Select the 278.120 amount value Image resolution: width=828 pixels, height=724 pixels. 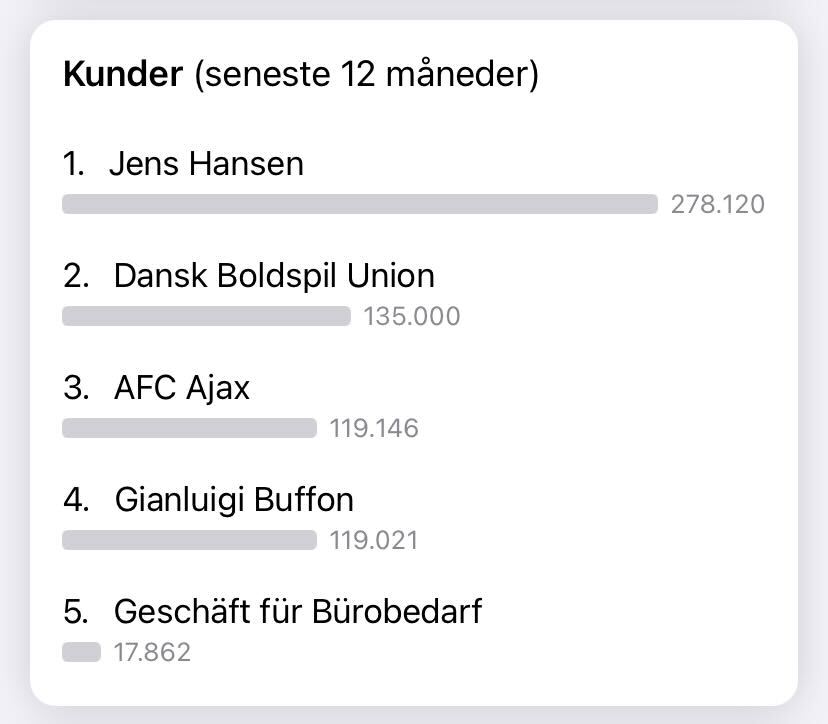coord(718,204)
